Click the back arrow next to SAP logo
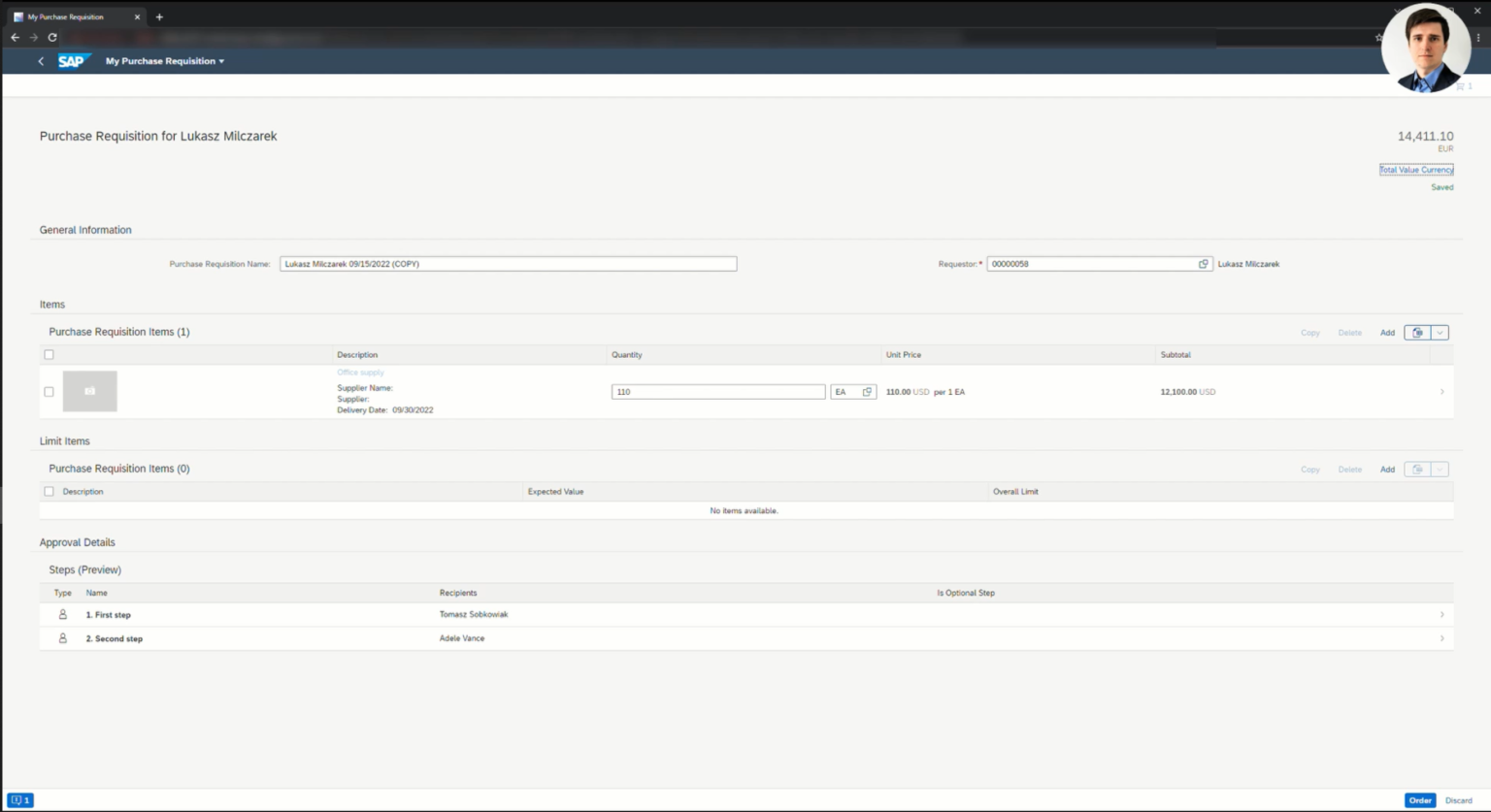The width and height of the screenshot is (1491, 812). coord(40,60)
